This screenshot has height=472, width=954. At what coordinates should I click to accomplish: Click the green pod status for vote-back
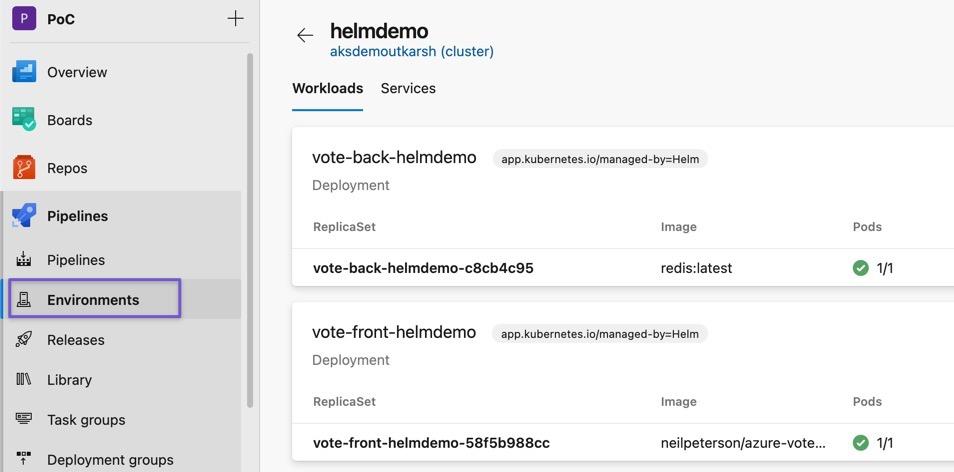pos(860,268)
